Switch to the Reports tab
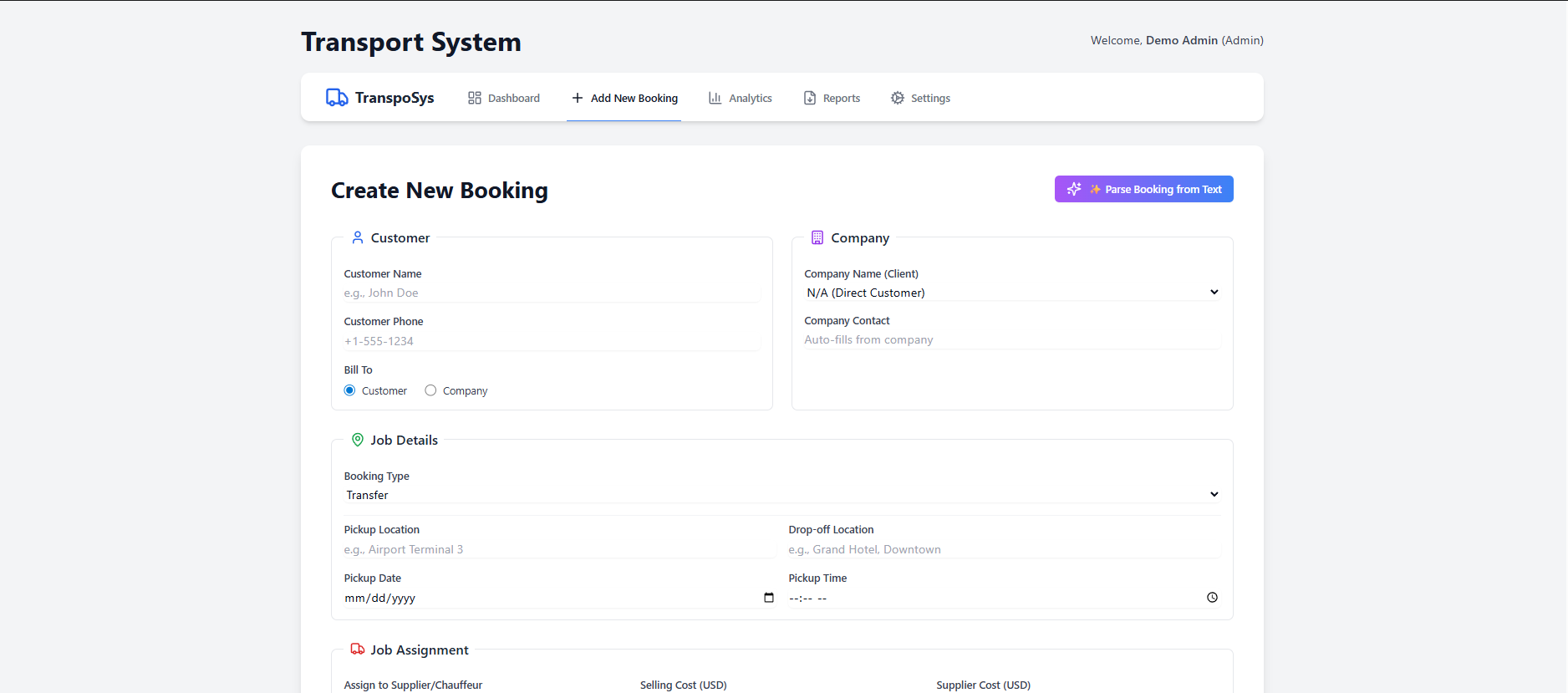This screenshot has width=1568, height=693. pyautogui.click(x=832, y=98)
